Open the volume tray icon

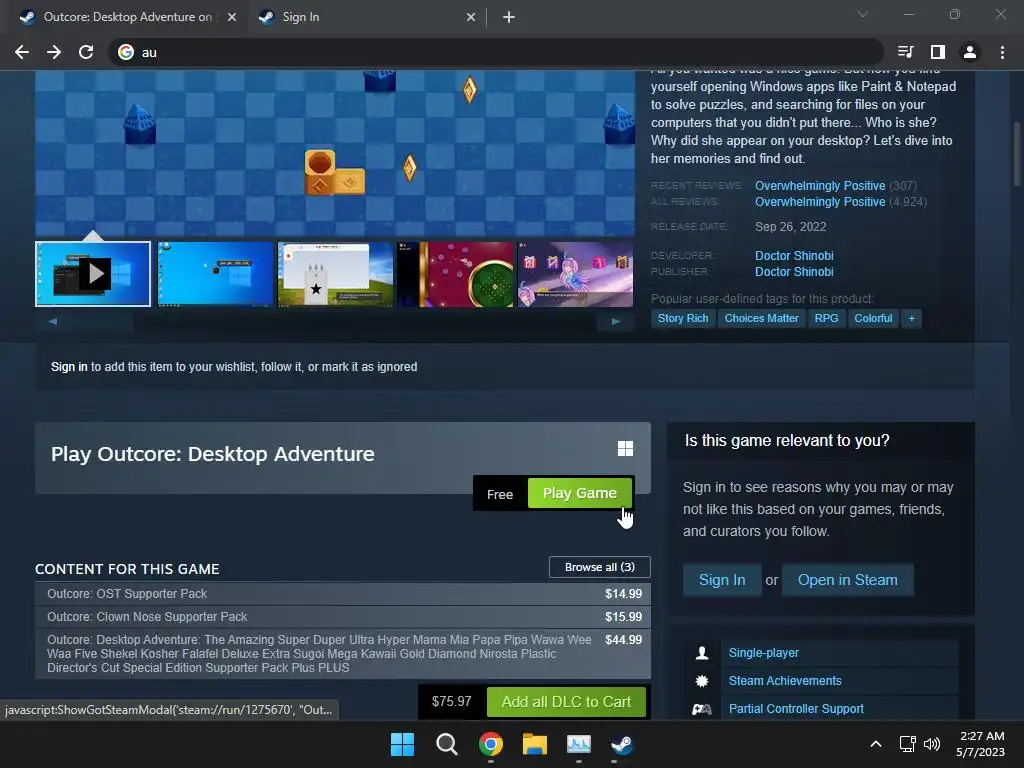(x=932, y=744)
